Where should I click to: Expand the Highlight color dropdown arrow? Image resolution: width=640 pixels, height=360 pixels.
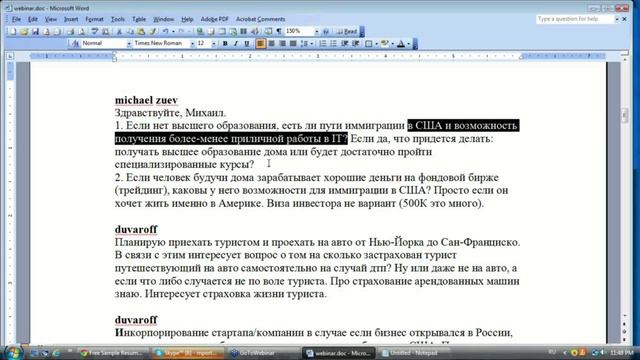pyautogui.click(x=393, y=43)
